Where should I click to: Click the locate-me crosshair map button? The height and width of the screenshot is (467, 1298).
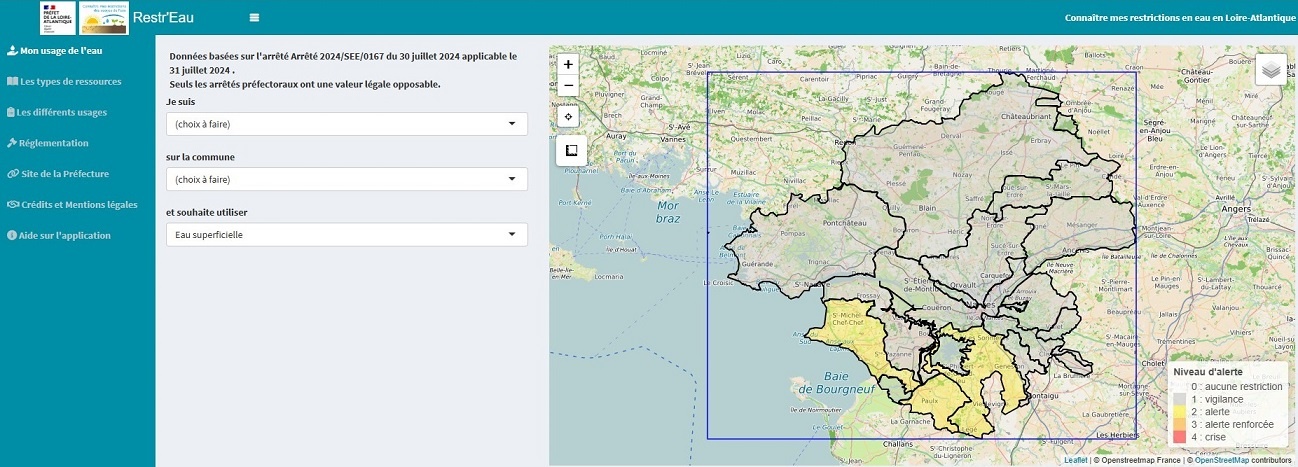568,117
